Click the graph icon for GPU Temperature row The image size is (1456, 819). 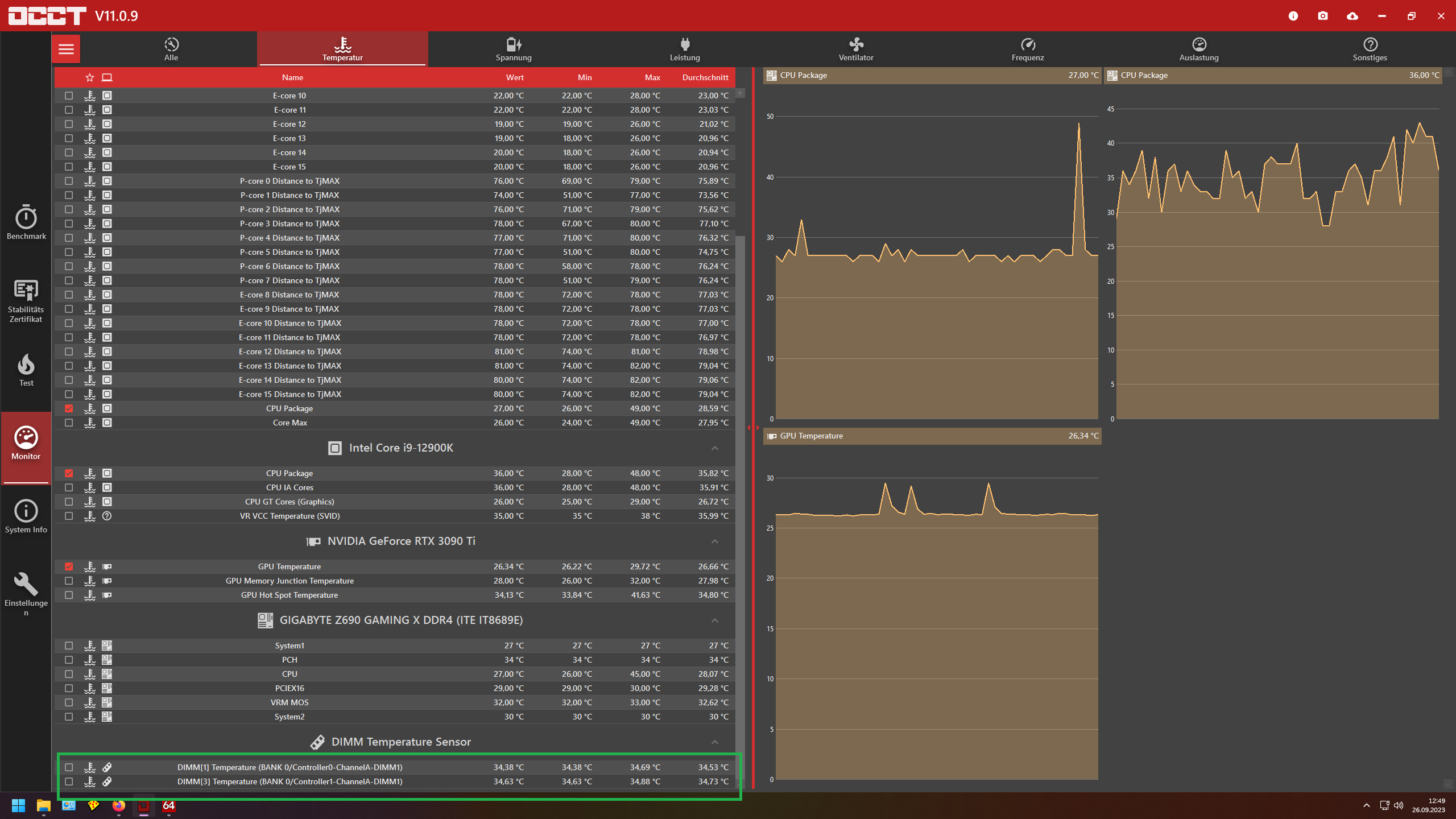90,566
